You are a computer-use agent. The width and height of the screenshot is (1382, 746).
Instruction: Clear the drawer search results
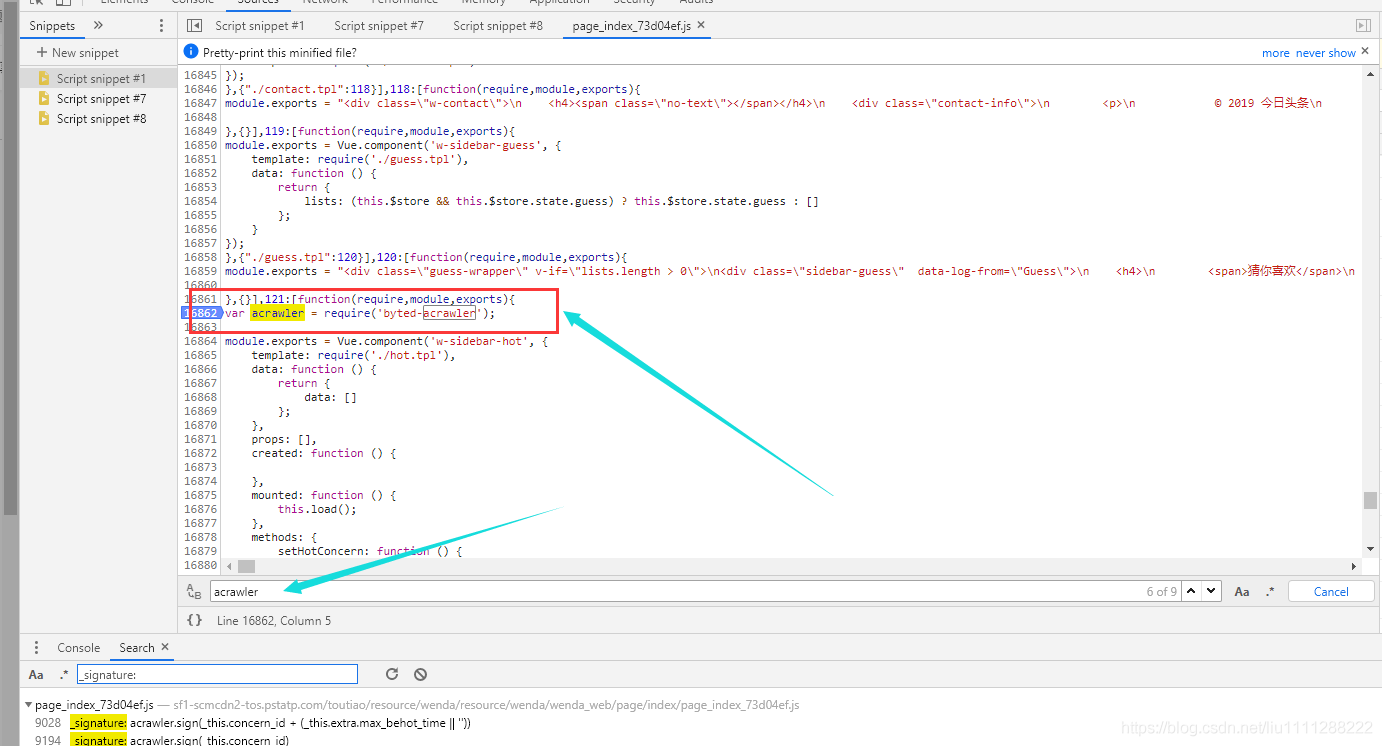click(421, 675)
